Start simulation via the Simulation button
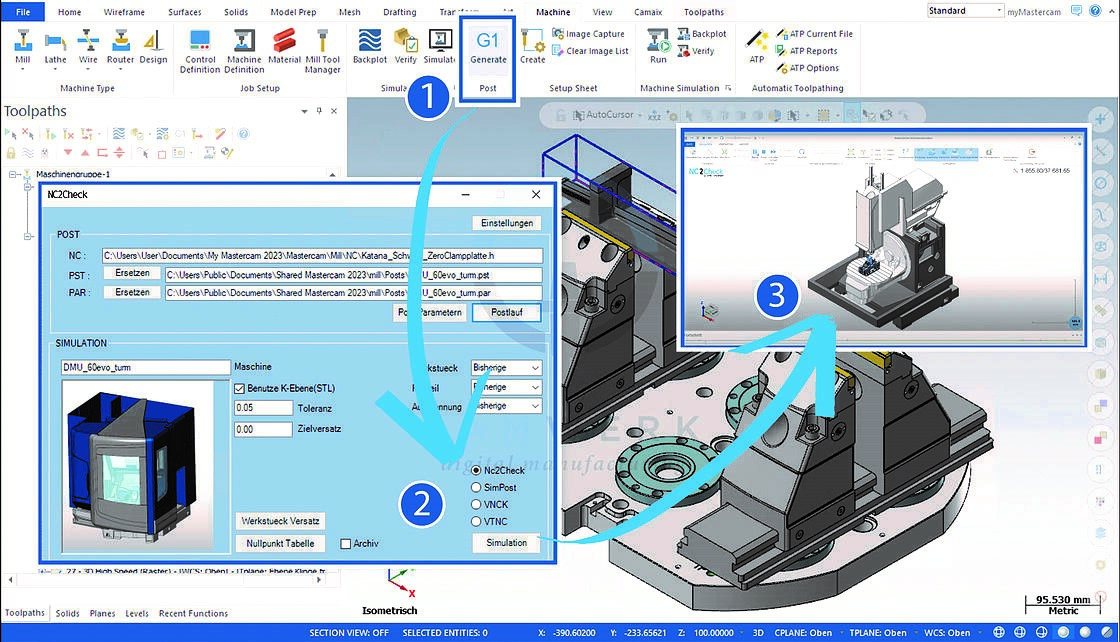This screenshot has height=642, width=1120. (x=506, y=543)
